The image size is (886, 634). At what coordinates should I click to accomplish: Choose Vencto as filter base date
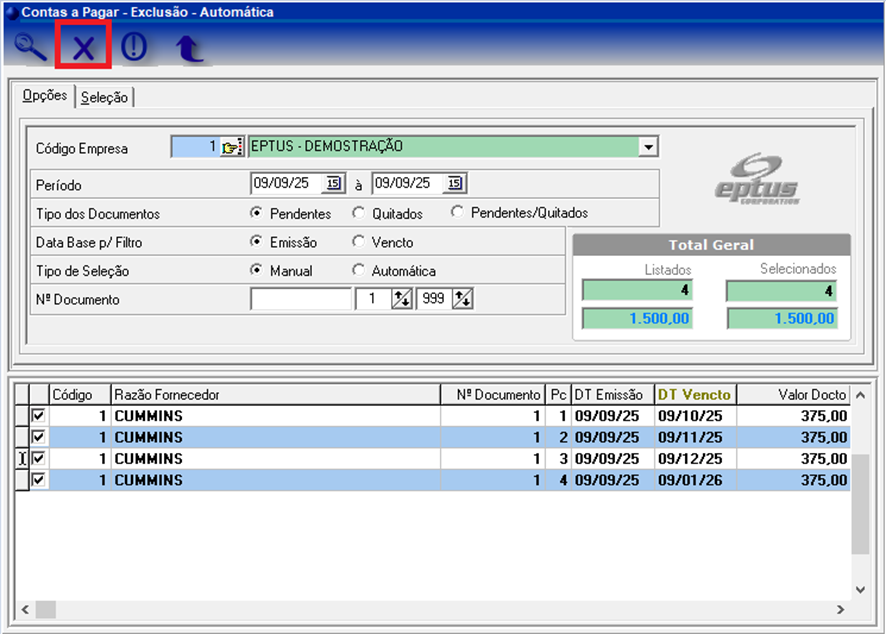coord(359,242)
